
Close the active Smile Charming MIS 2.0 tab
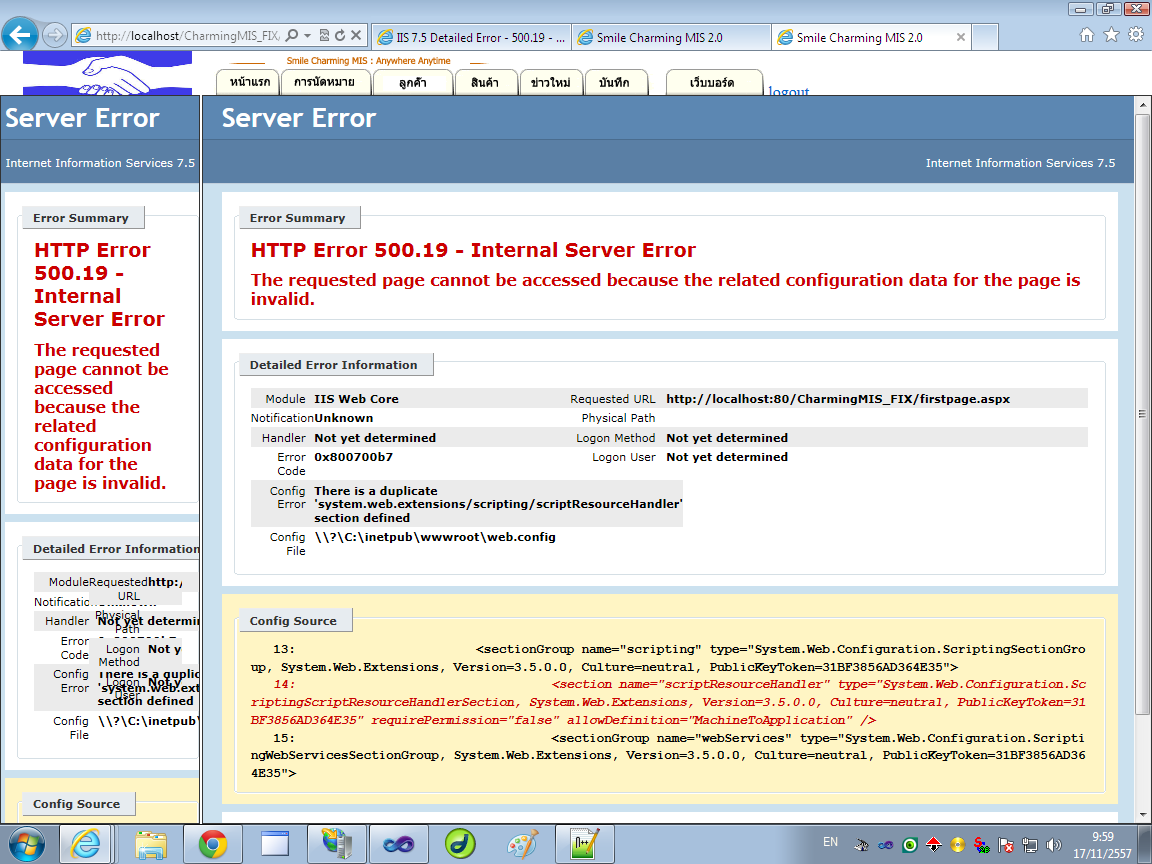click(x=960, y=37)
